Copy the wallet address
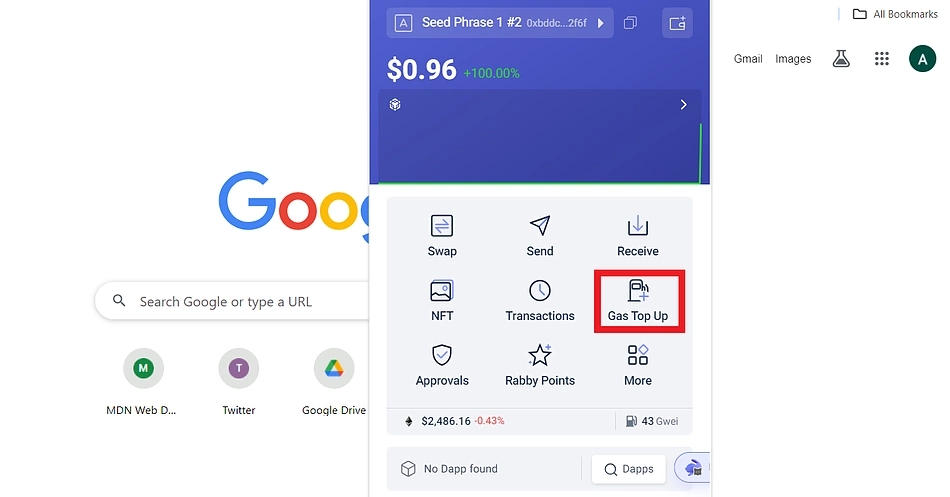 coord(630,23)
